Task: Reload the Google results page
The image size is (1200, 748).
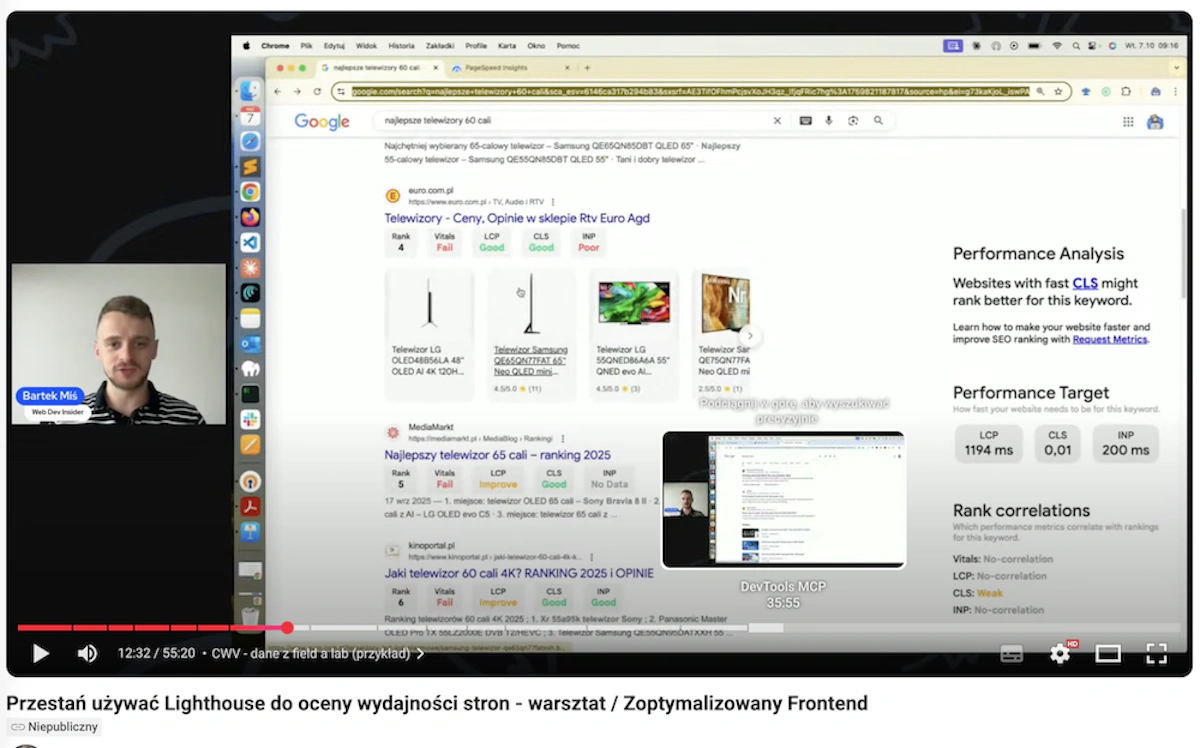Action: 318,91
